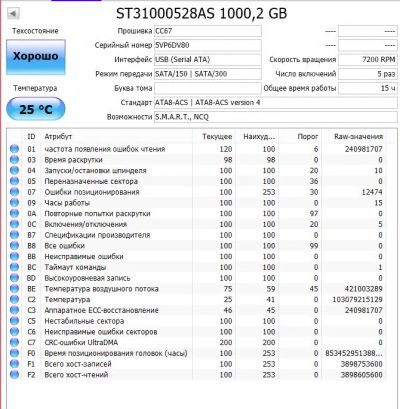Image resolution: width=400 pixels, height=409 pixels.
Task: Click the 25 °C temperature indicator
Action: click(x=36, y=109)
